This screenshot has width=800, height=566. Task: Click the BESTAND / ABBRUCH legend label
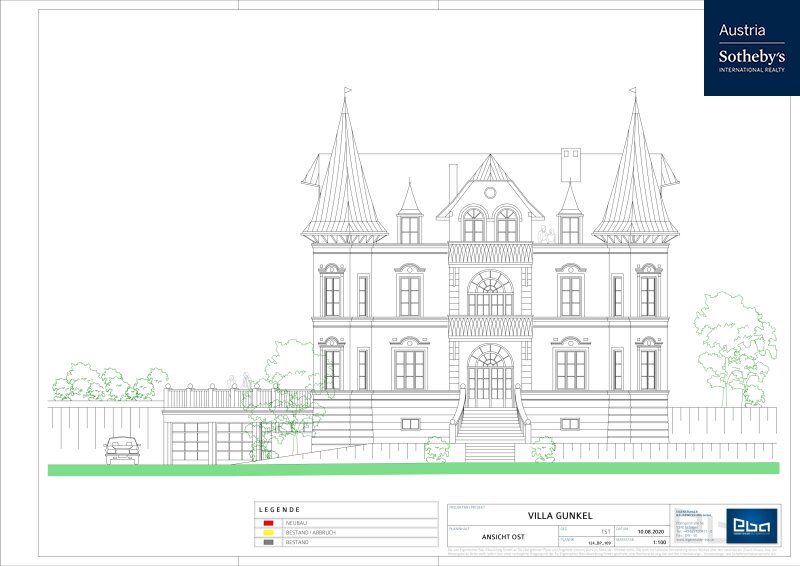(310, 532)
